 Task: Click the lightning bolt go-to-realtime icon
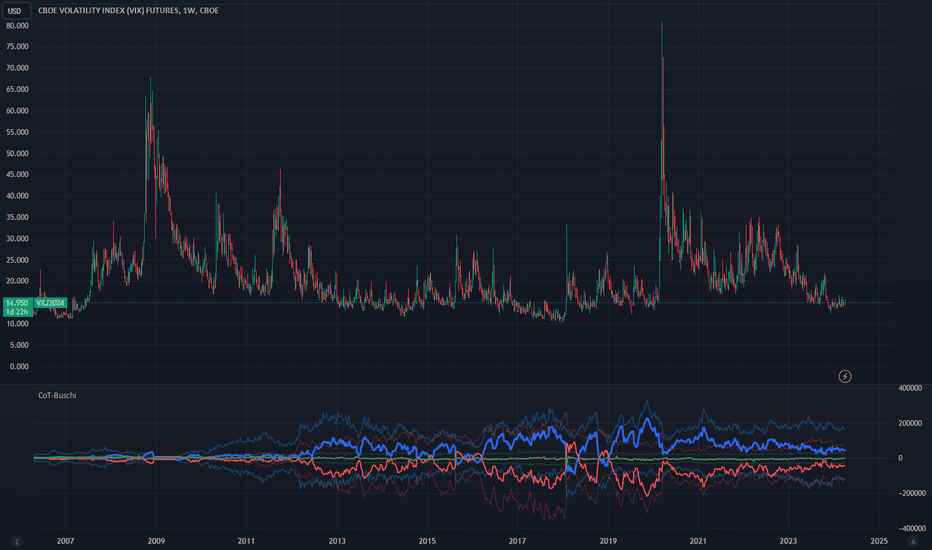(x=845, y=376)
